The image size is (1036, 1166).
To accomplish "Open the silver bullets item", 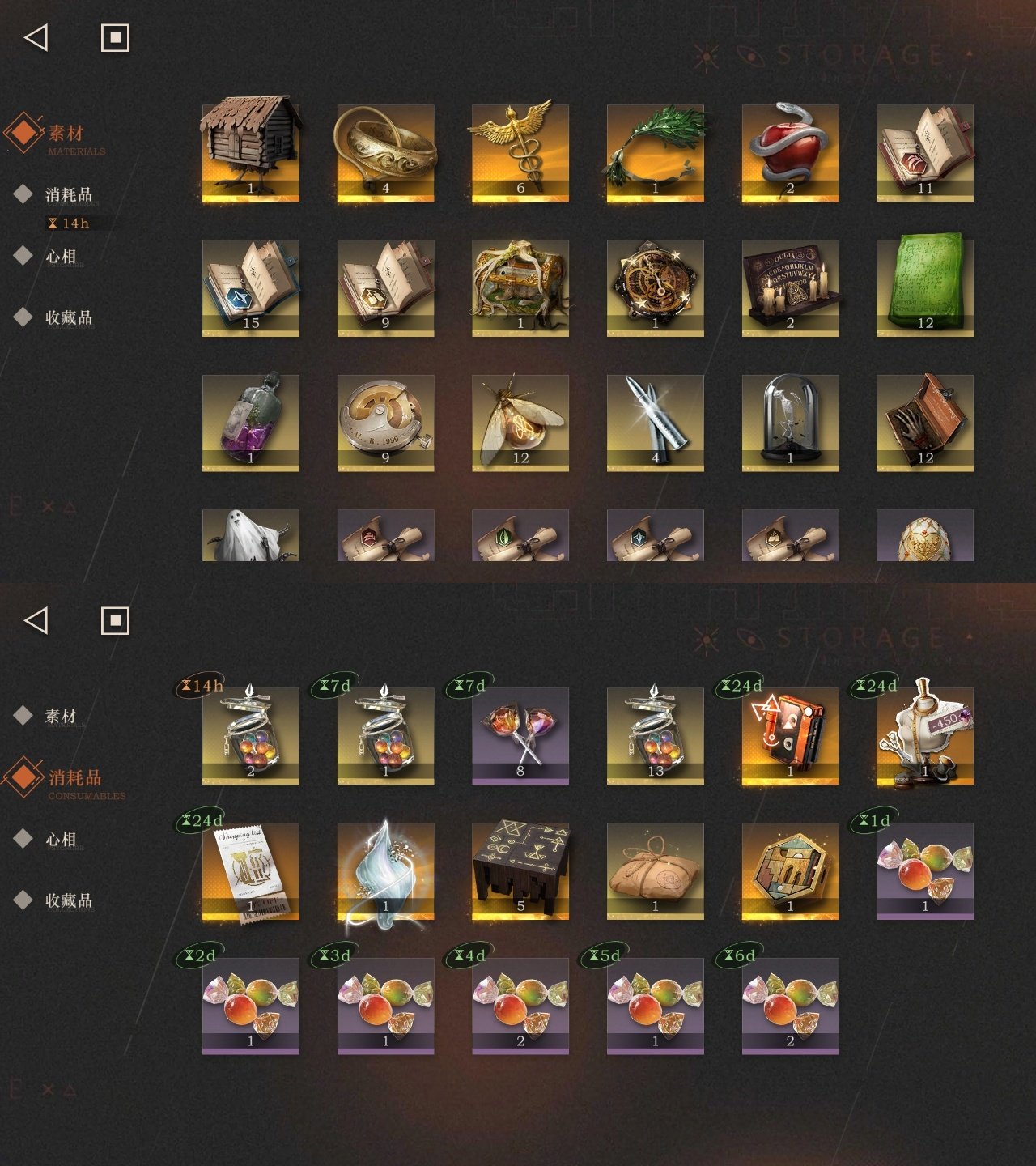I will point(656,423).
